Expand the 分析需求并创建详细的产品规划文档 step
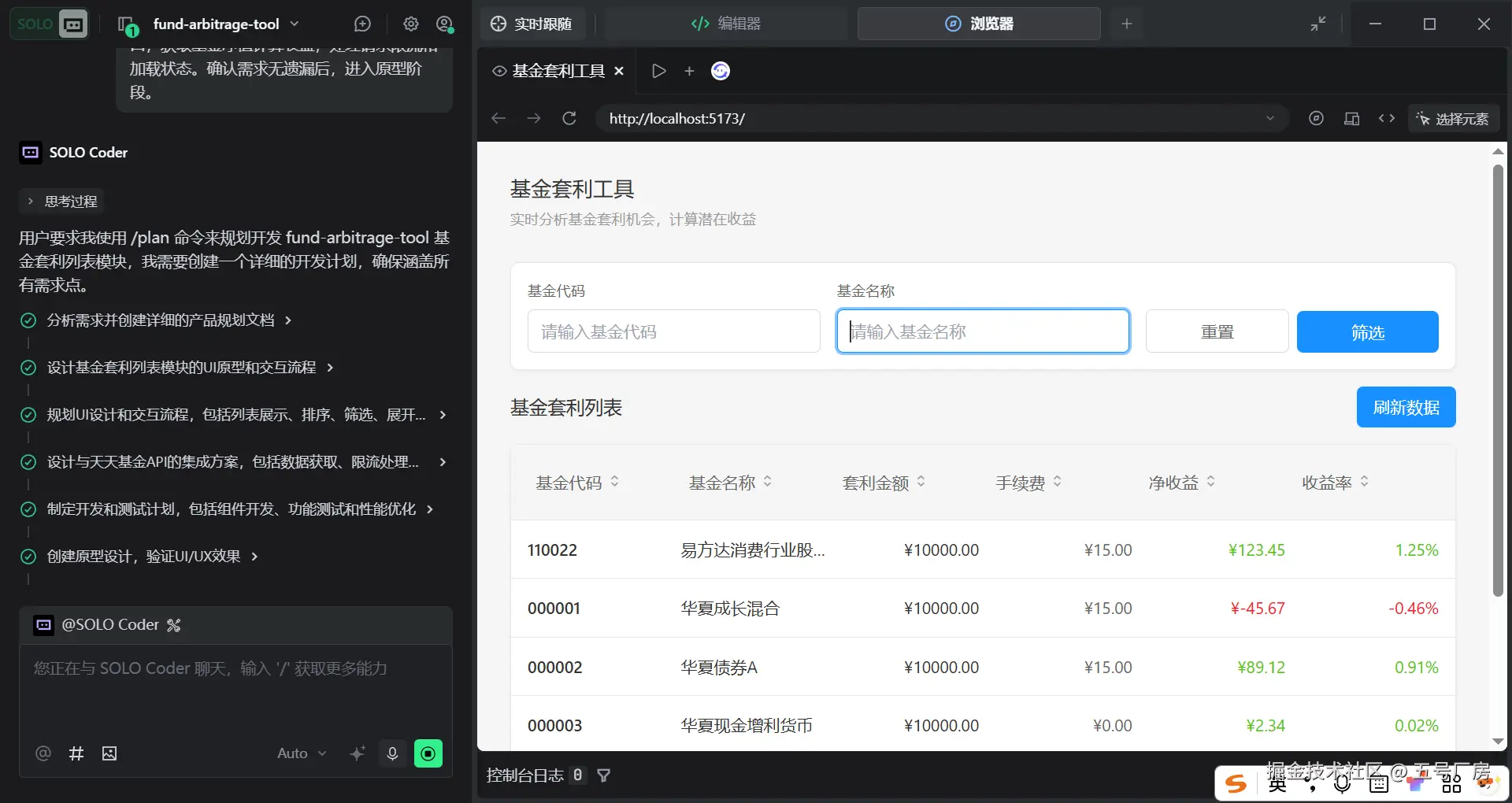The height and width of the screenshot is (803, 1512). coord(288,320)
